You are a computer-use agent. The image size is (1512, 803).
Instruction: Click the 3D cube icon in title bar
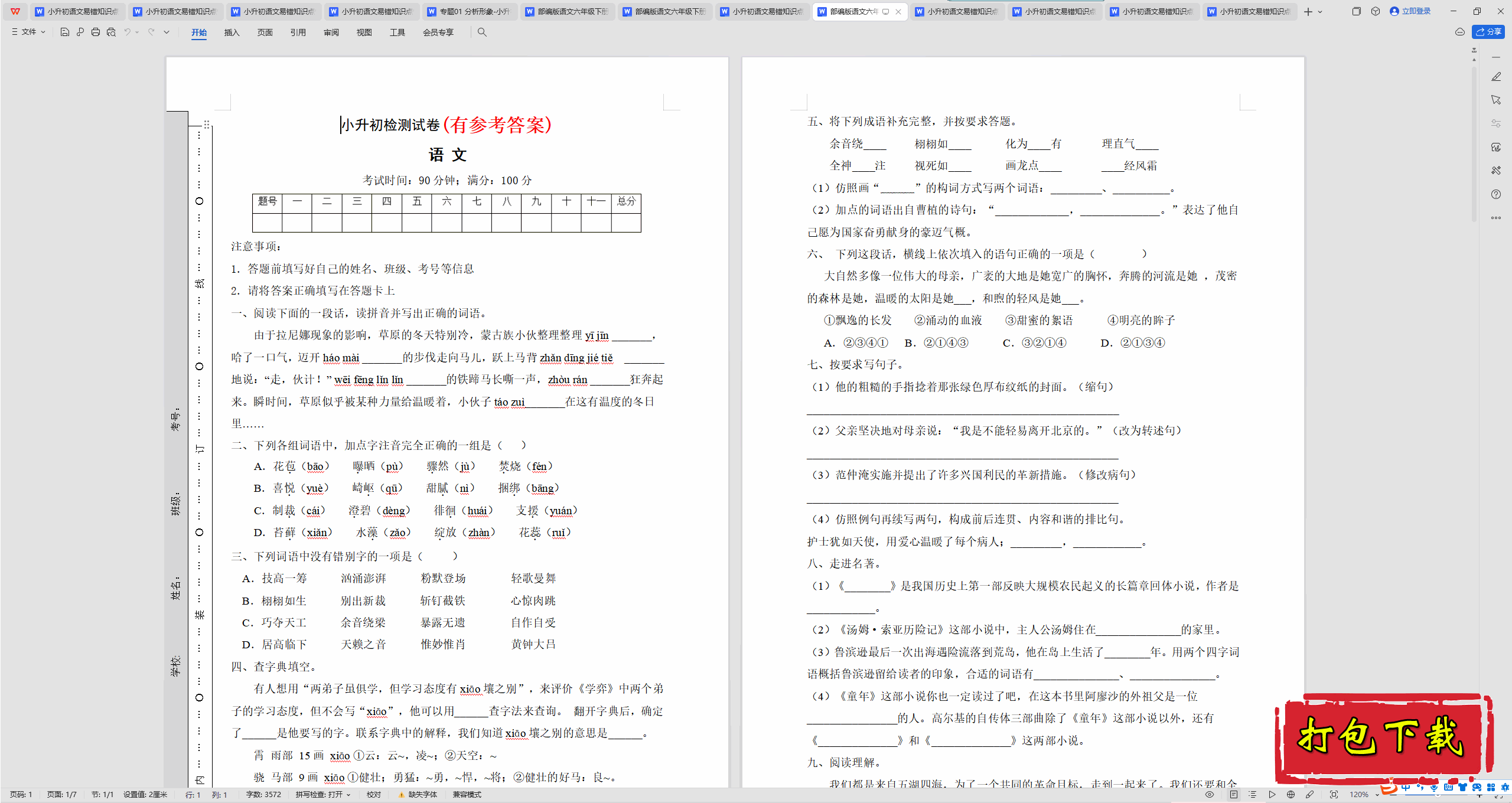click(x=1376, y=11)
